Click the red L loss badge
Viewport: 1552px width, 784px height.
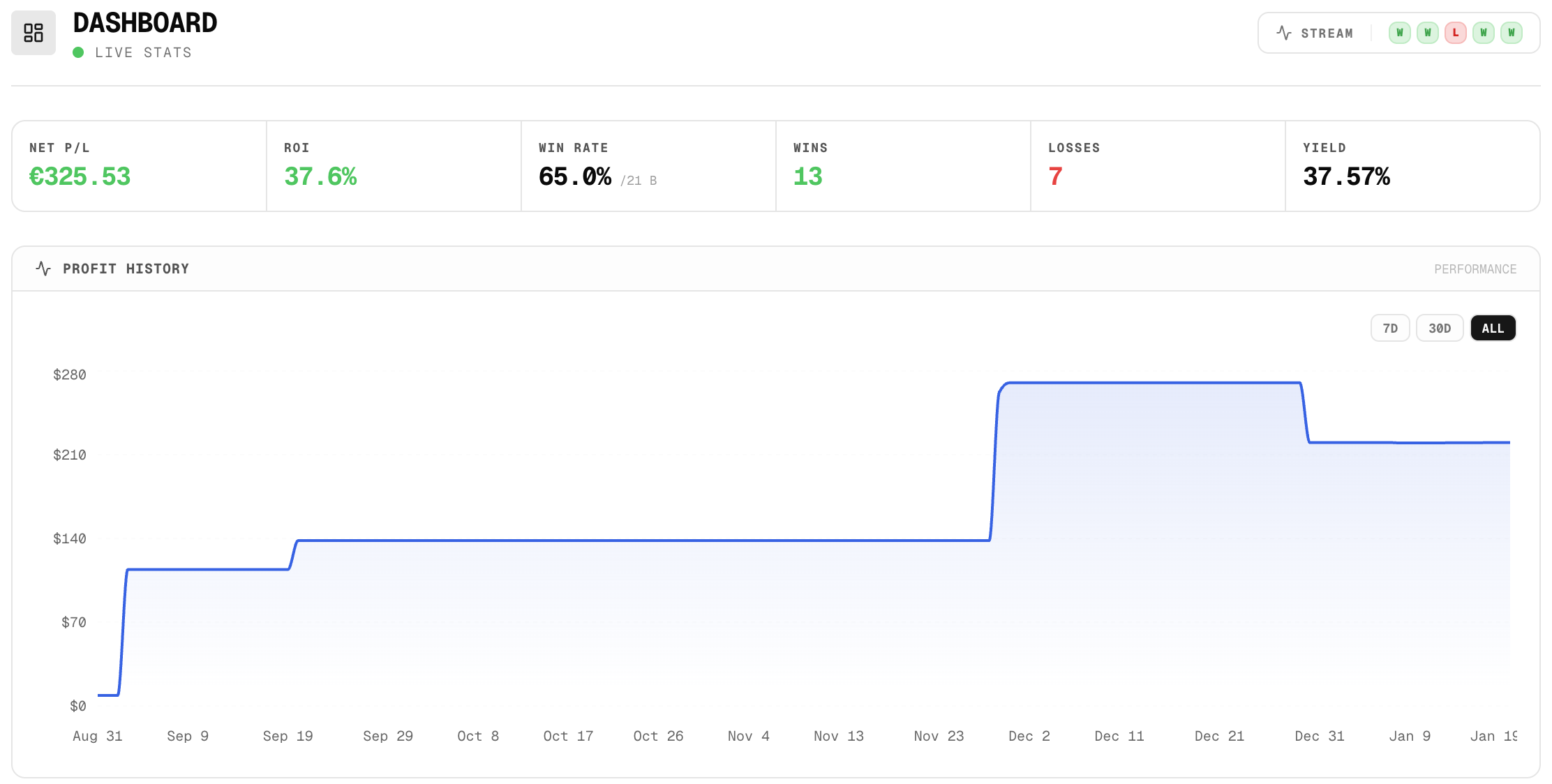pos(1455,33)
